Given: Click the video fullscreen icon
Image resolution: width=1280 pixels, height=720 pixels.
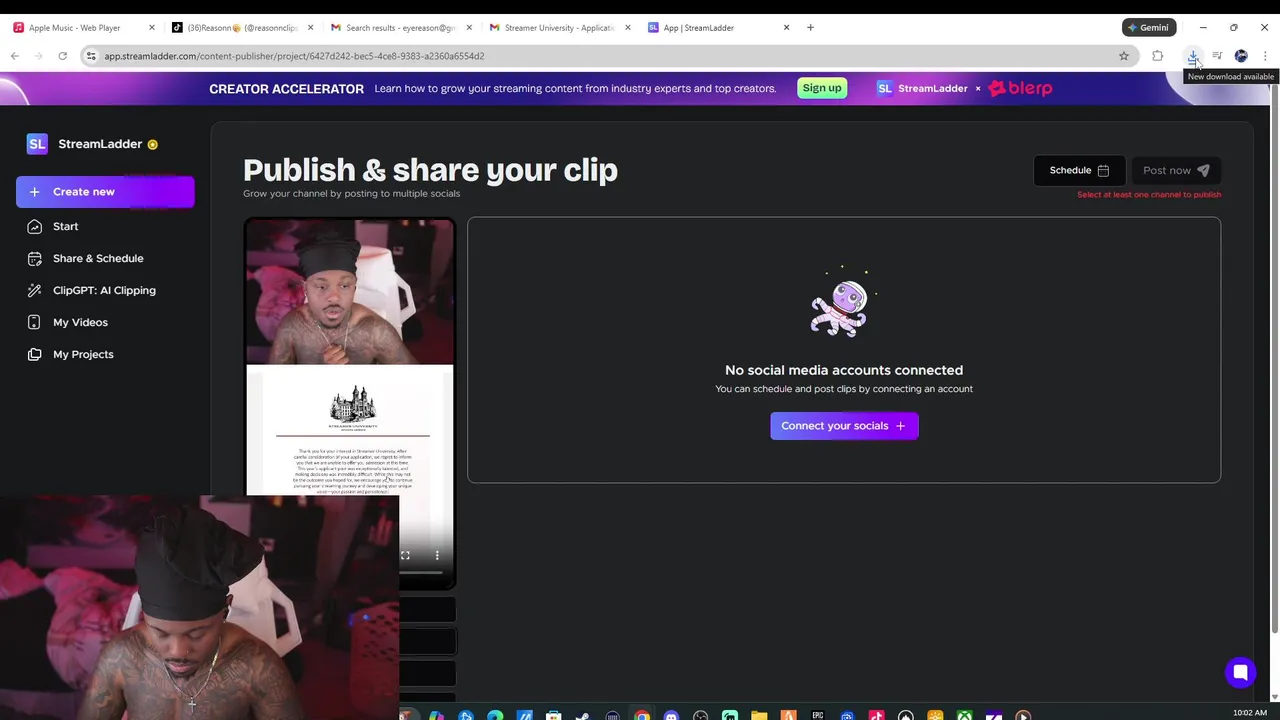Looking at the screenshot, I should click(405, 555).
